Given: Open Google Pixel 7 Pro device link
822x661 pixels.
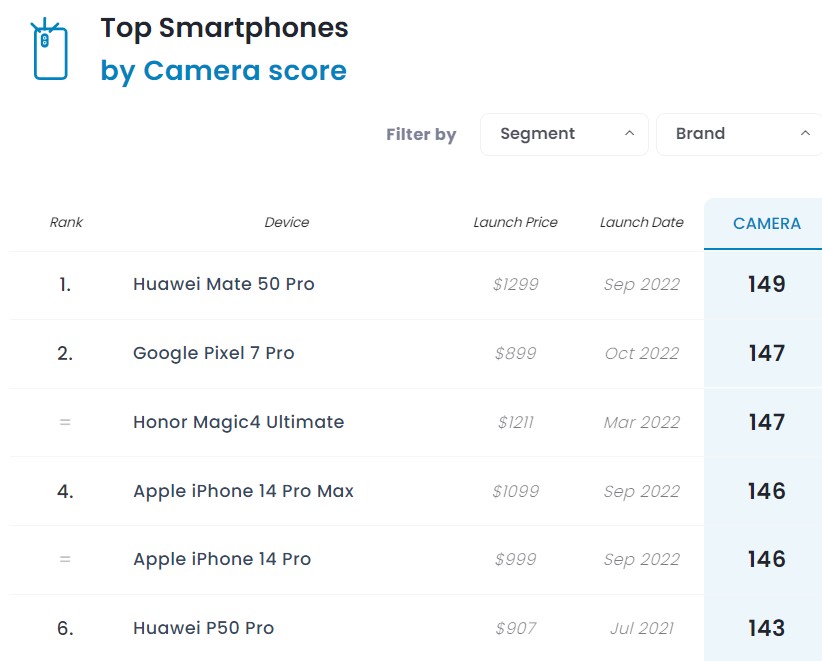Looking at the screenshot, I should [x=214, y=353].
